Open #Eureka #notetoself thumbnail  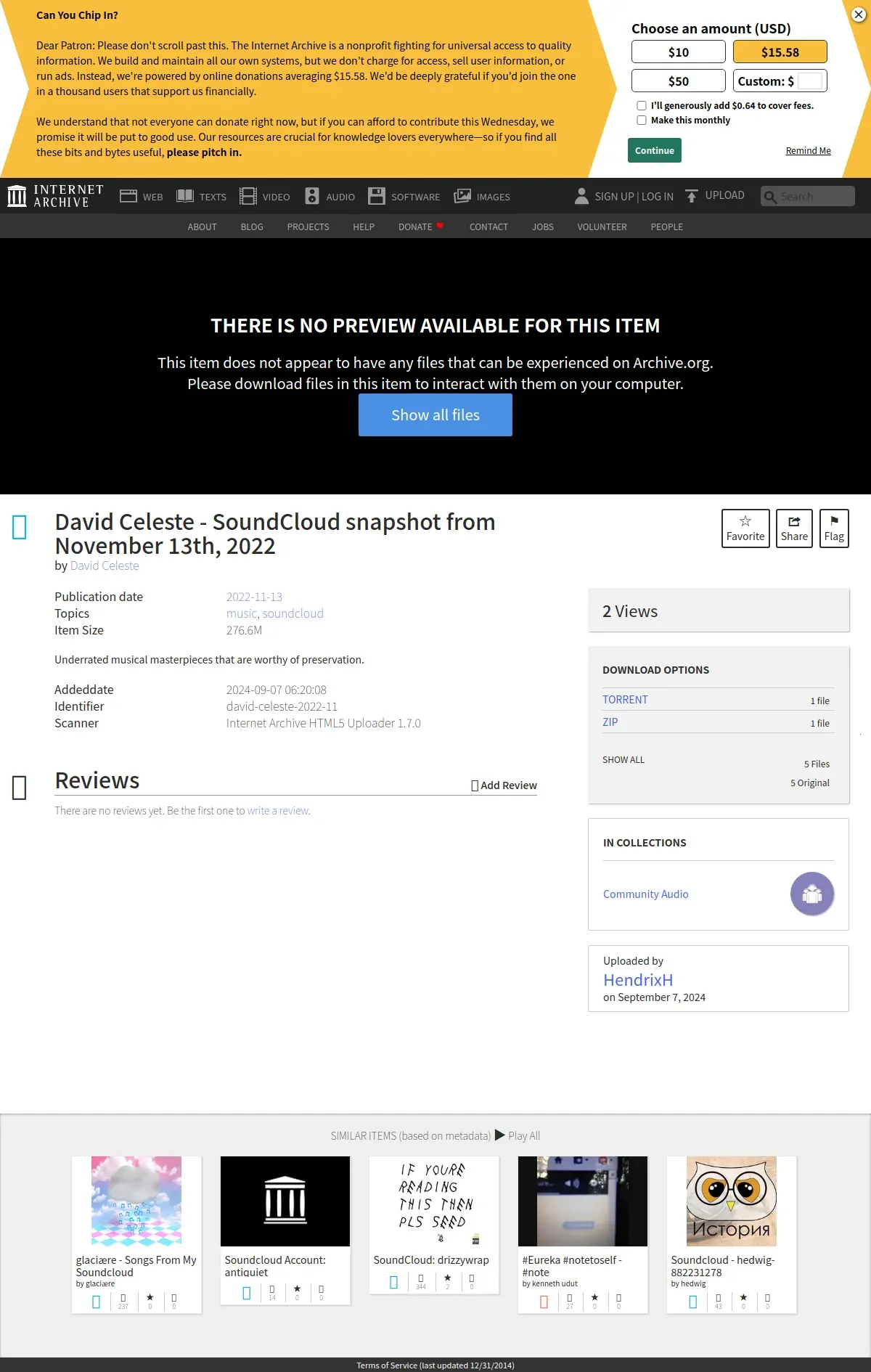coord(583,1201)
